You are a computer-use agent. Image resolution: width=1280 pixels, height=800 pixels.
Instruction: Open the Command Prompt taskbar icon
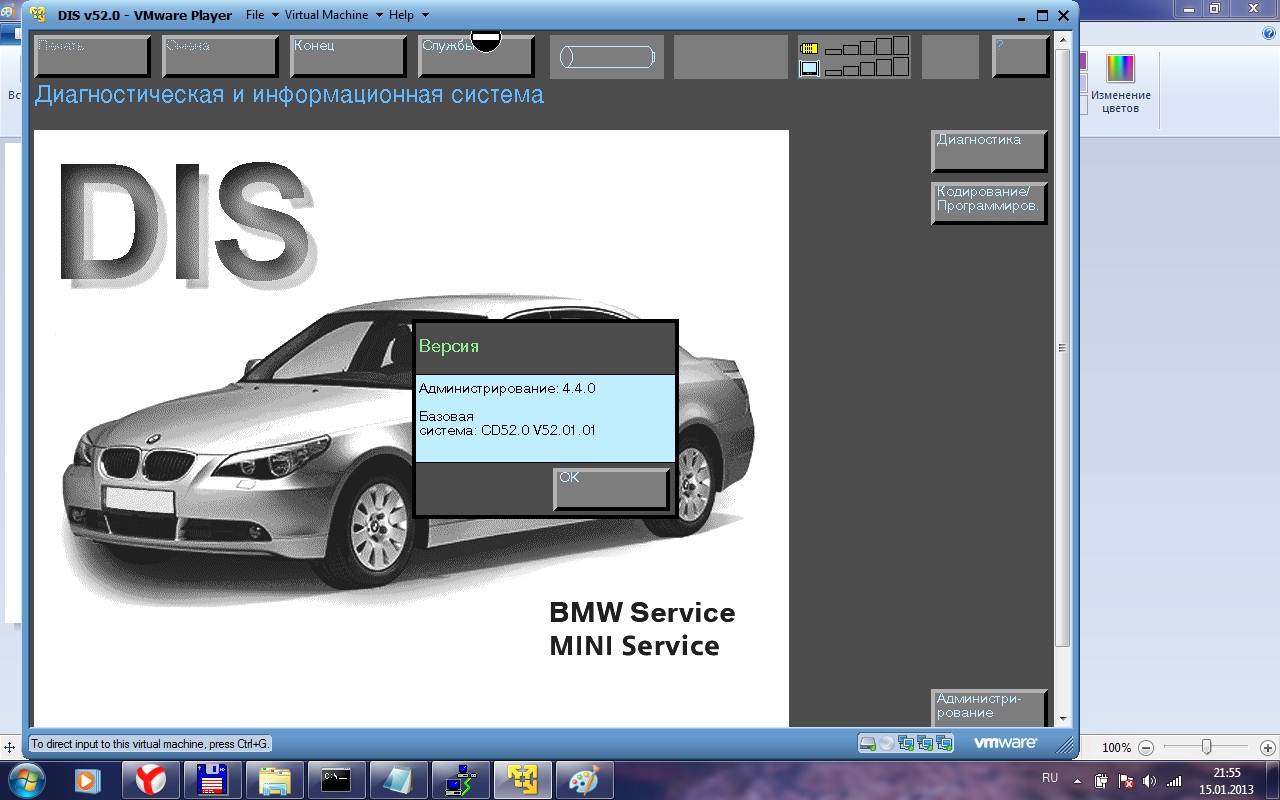[336, 780]
